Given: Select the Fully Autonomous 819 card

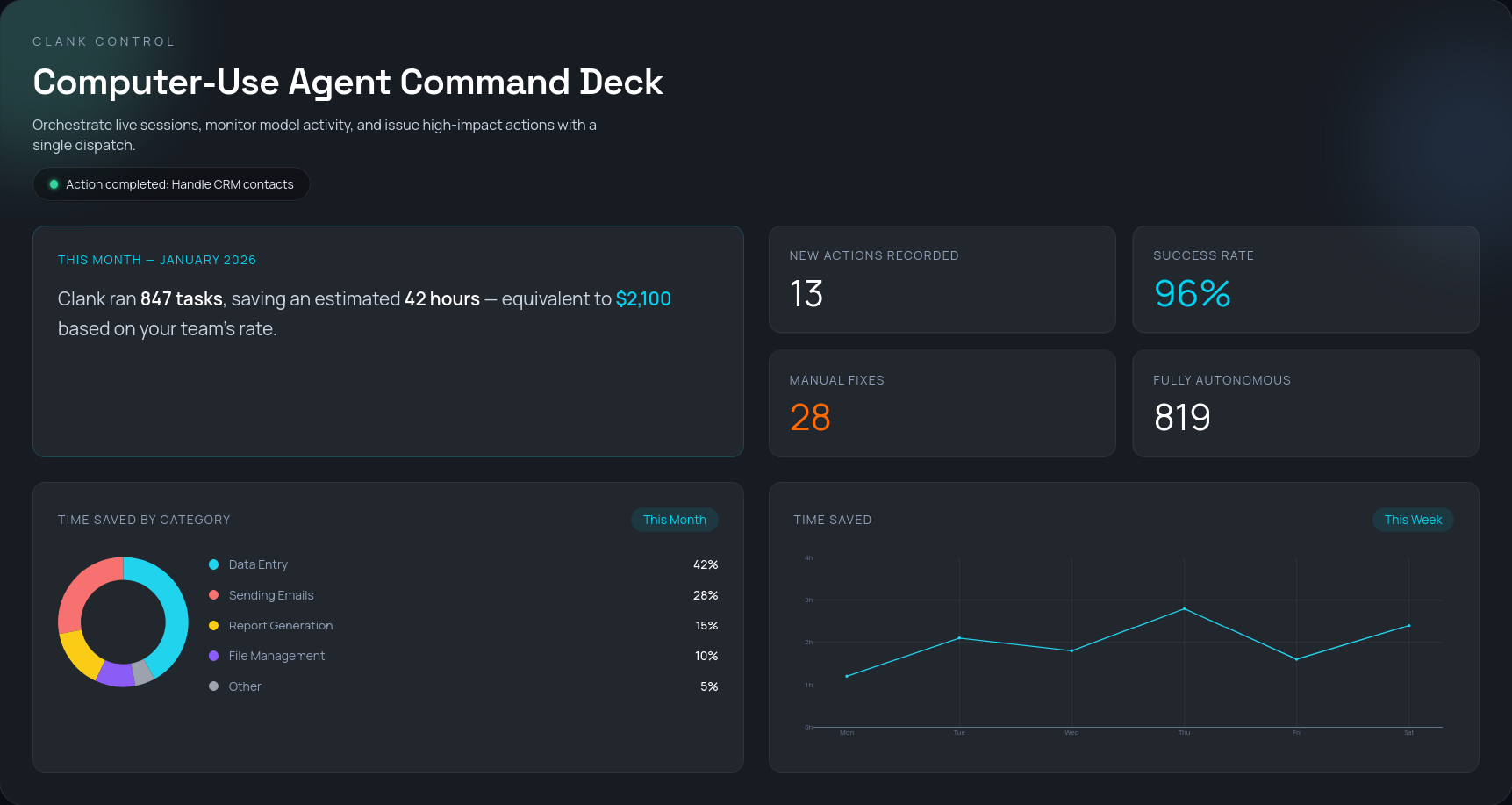Looking at the screenshot, I should (1305, 404).
